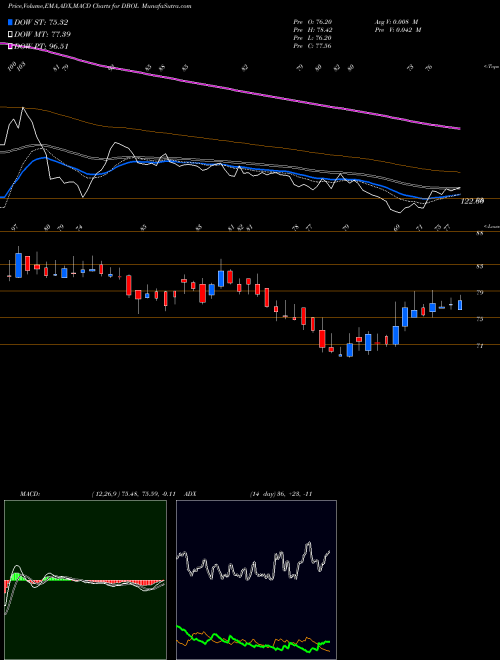Click the Pre L: 76.20 value
500x660 pixels.
click(313, 38)
